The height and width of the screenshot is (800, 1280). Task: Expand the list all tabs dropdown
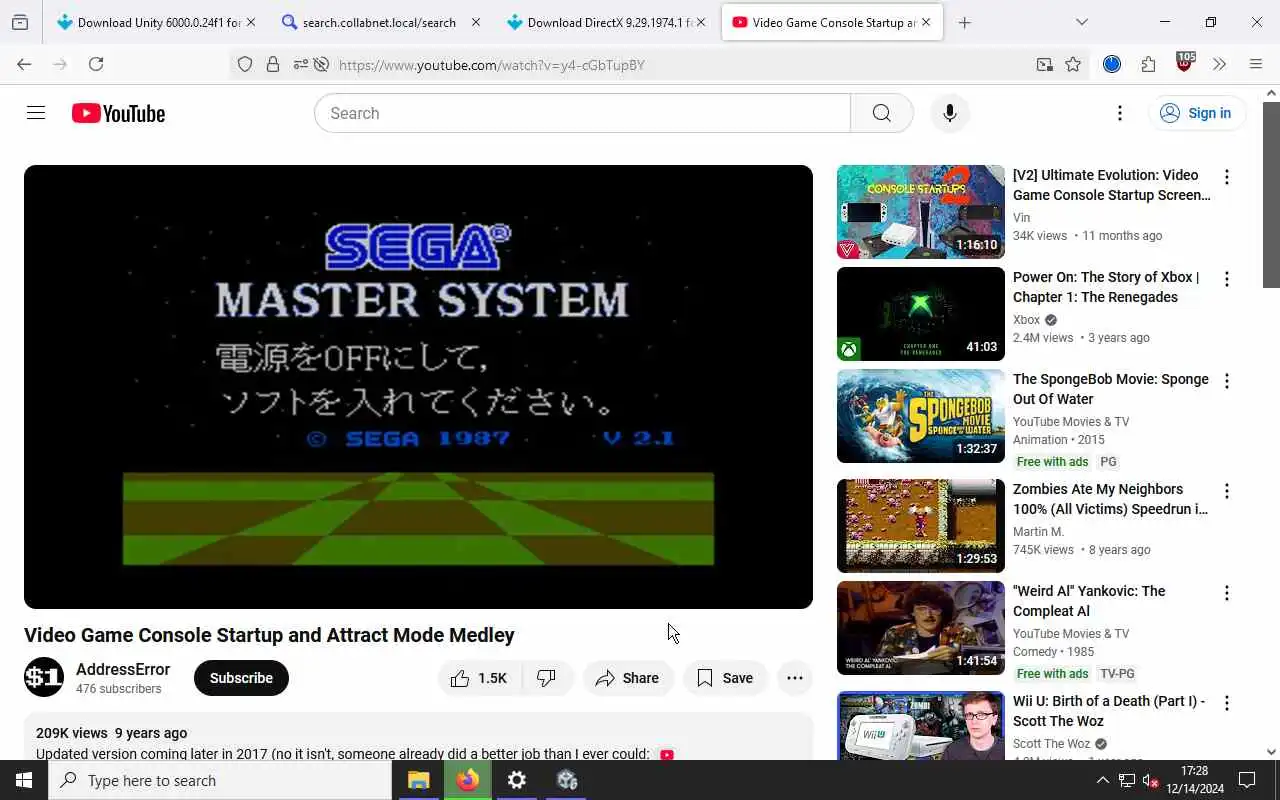click(x=1082, y=22)
